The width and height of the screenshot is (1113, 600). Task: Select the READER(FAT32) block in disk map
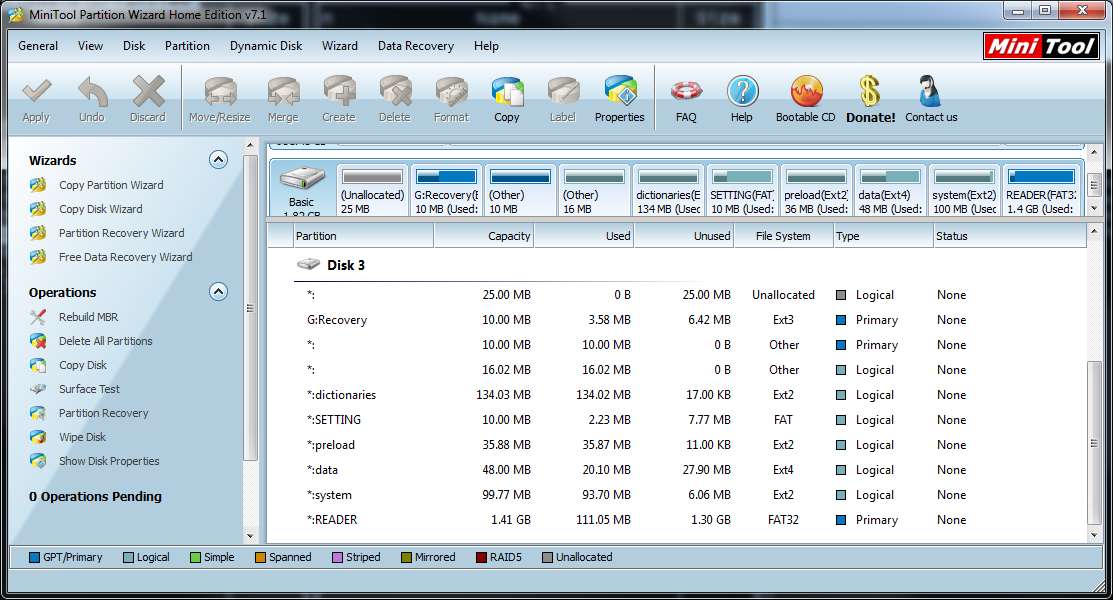click(1041, 190)
